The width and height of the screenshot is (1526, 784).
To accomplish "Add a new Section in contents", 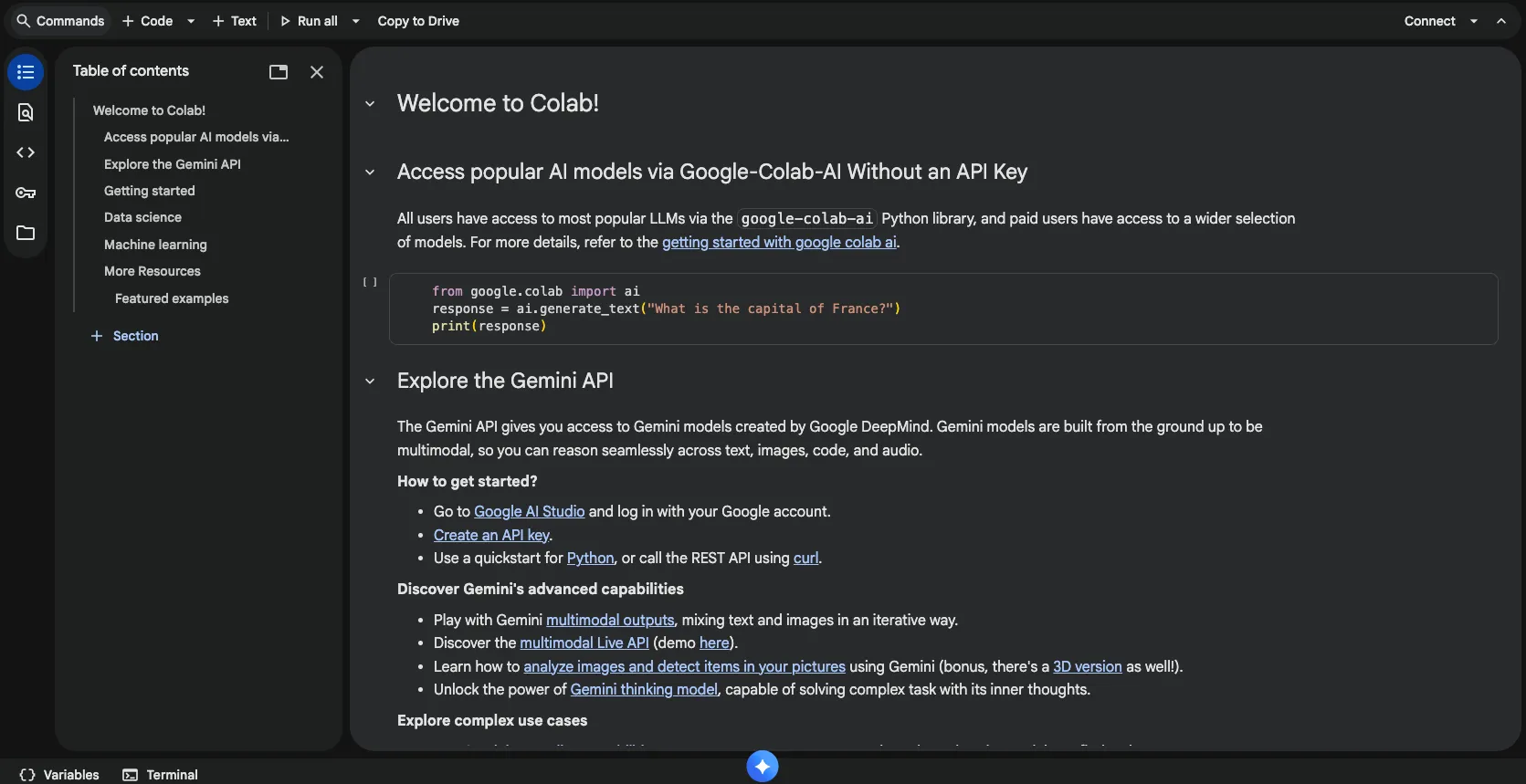I will [125, 336].
